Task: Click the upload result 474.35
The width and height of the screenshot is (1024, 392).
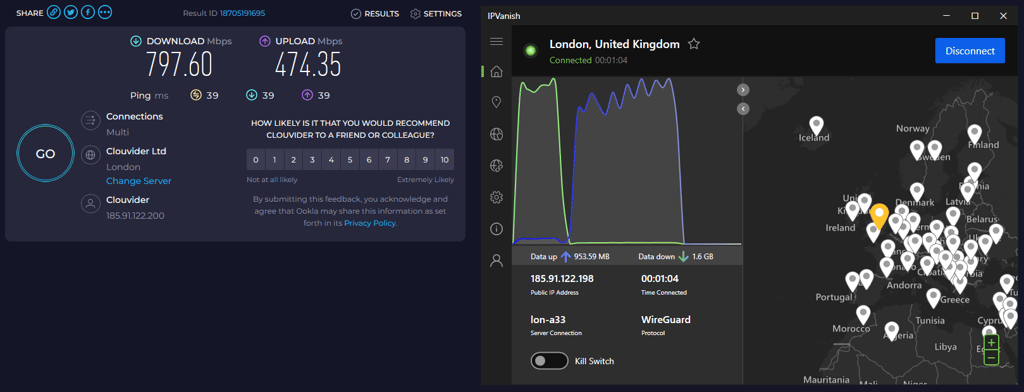Action: coord(308,65)
